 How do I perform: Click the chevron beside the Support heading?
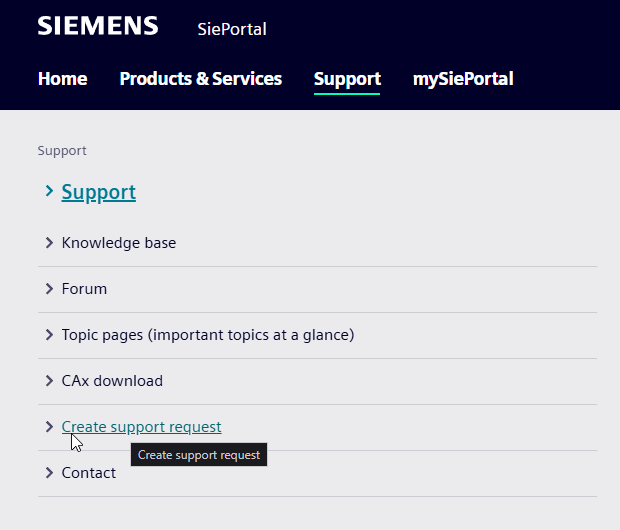point(49,191)
